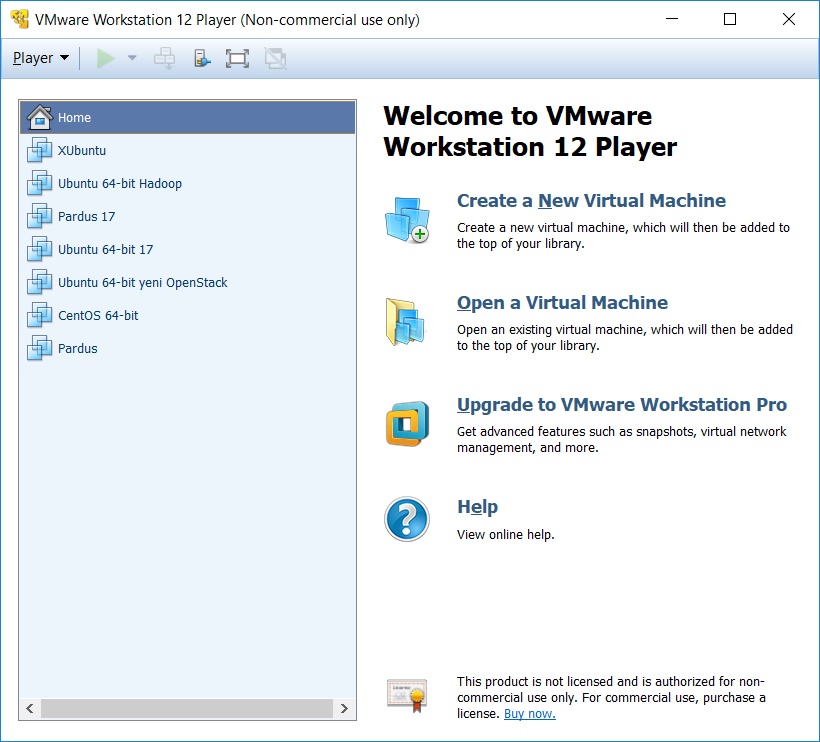Click the license certificate icon
This screenshot has width=820, height=742.
[x=407, y=695]
